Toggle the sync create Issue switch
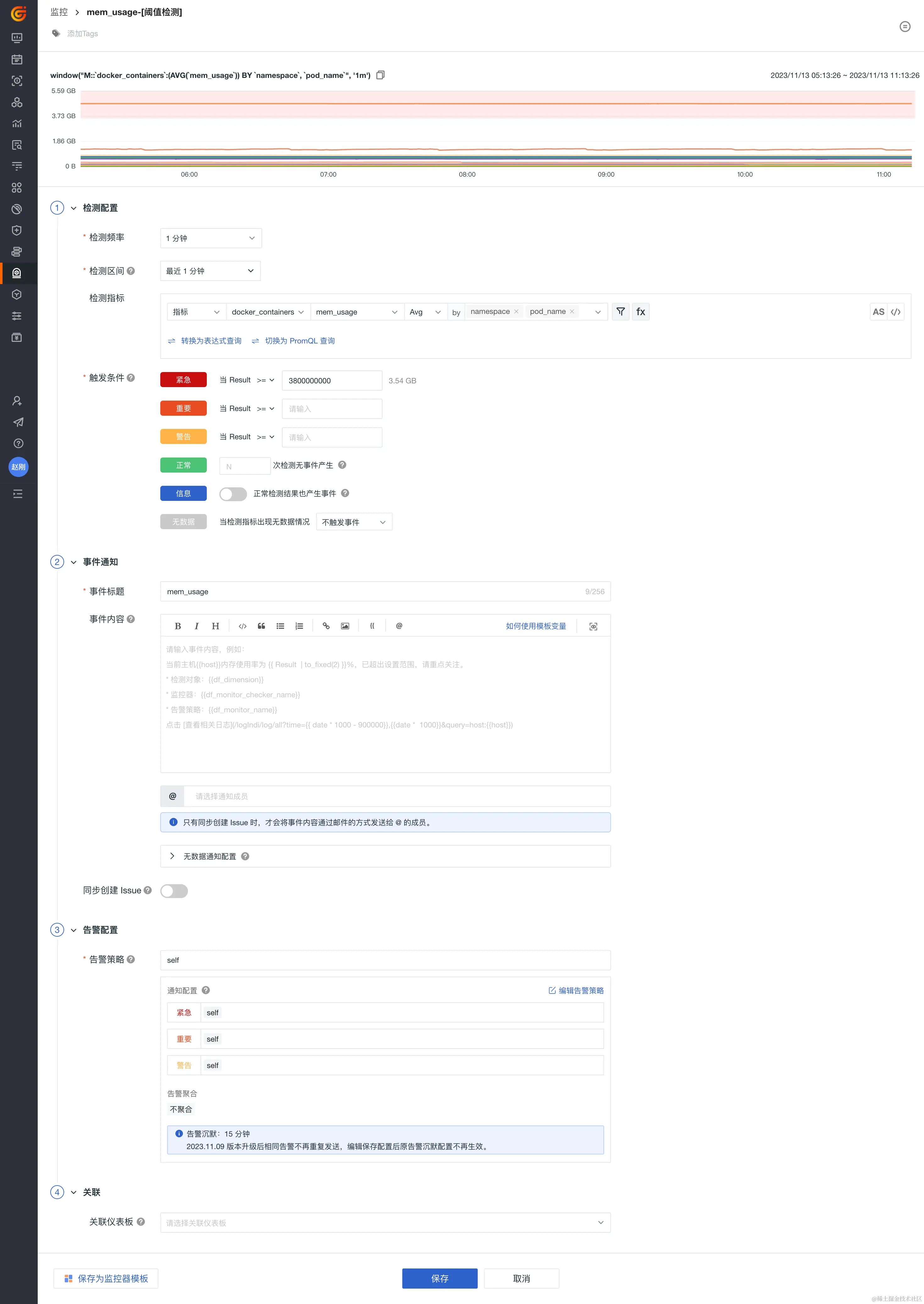 coord(174,890)
